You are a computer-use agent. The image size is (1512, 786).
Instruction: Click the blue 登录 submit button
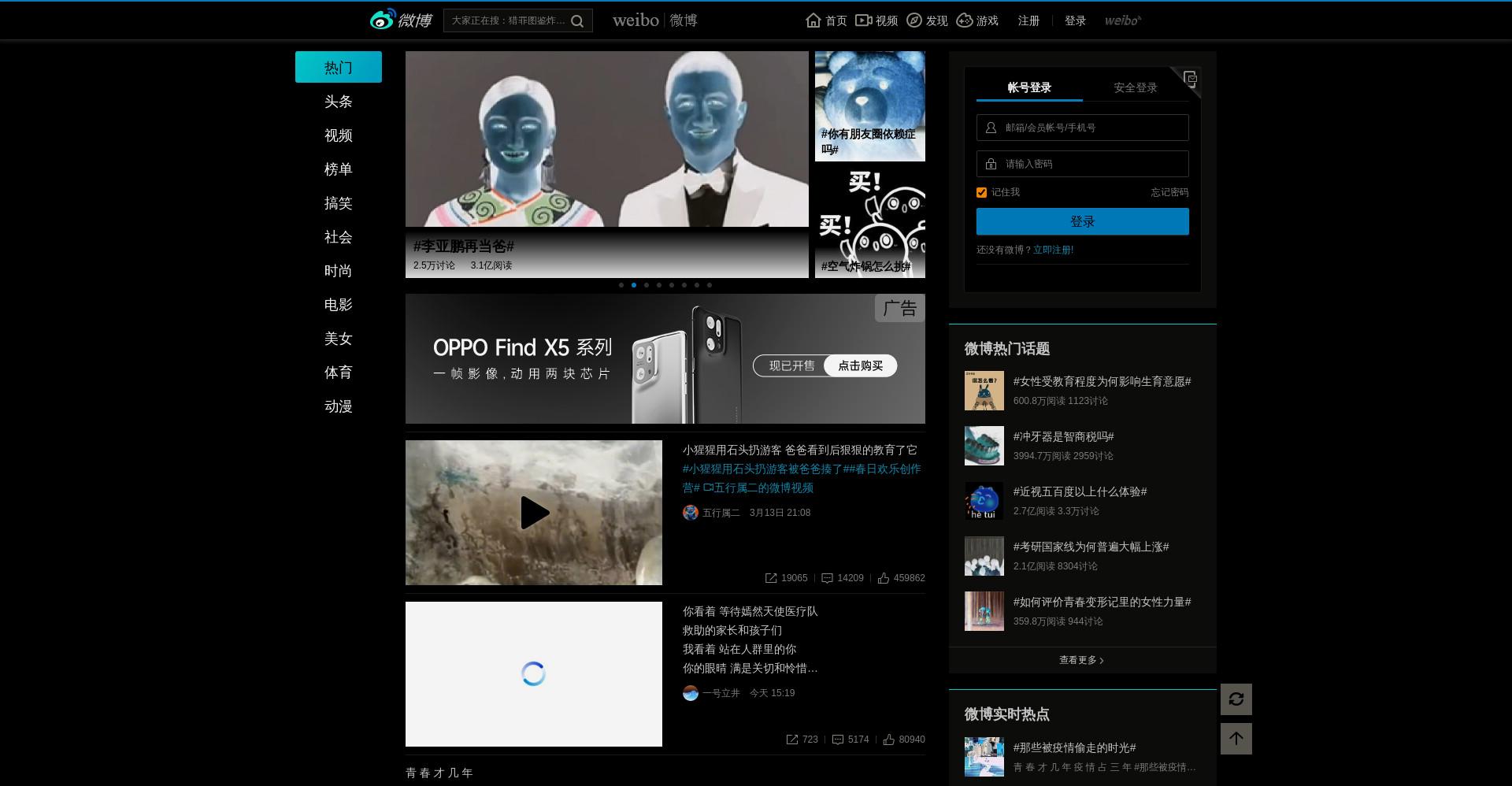[x=1083, y=221]
